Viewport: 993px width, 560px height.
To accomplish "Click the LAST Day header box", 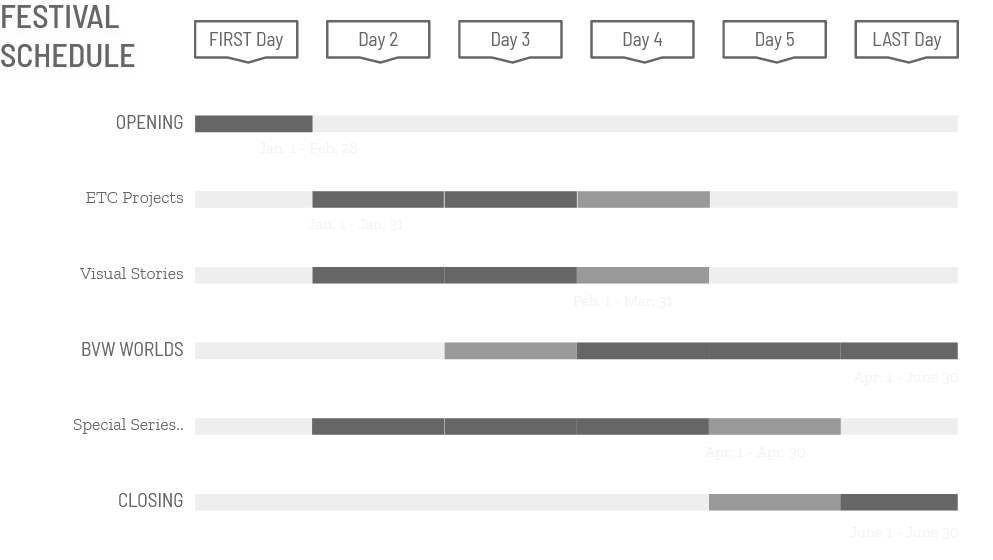I will click(907, 41).
